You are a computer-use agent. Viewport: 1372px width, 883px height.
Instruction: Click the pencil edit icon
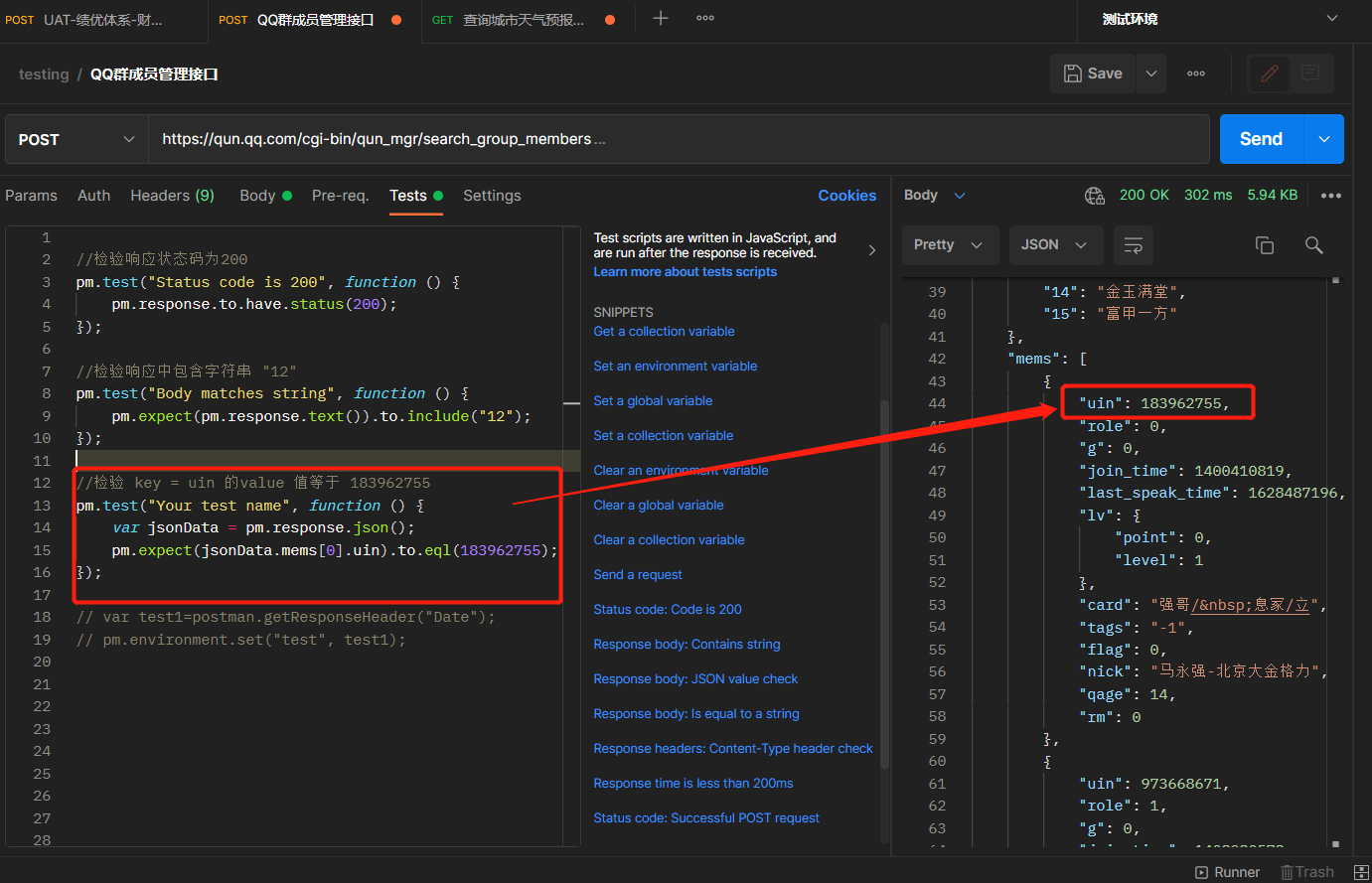(x=1269, y=74)
